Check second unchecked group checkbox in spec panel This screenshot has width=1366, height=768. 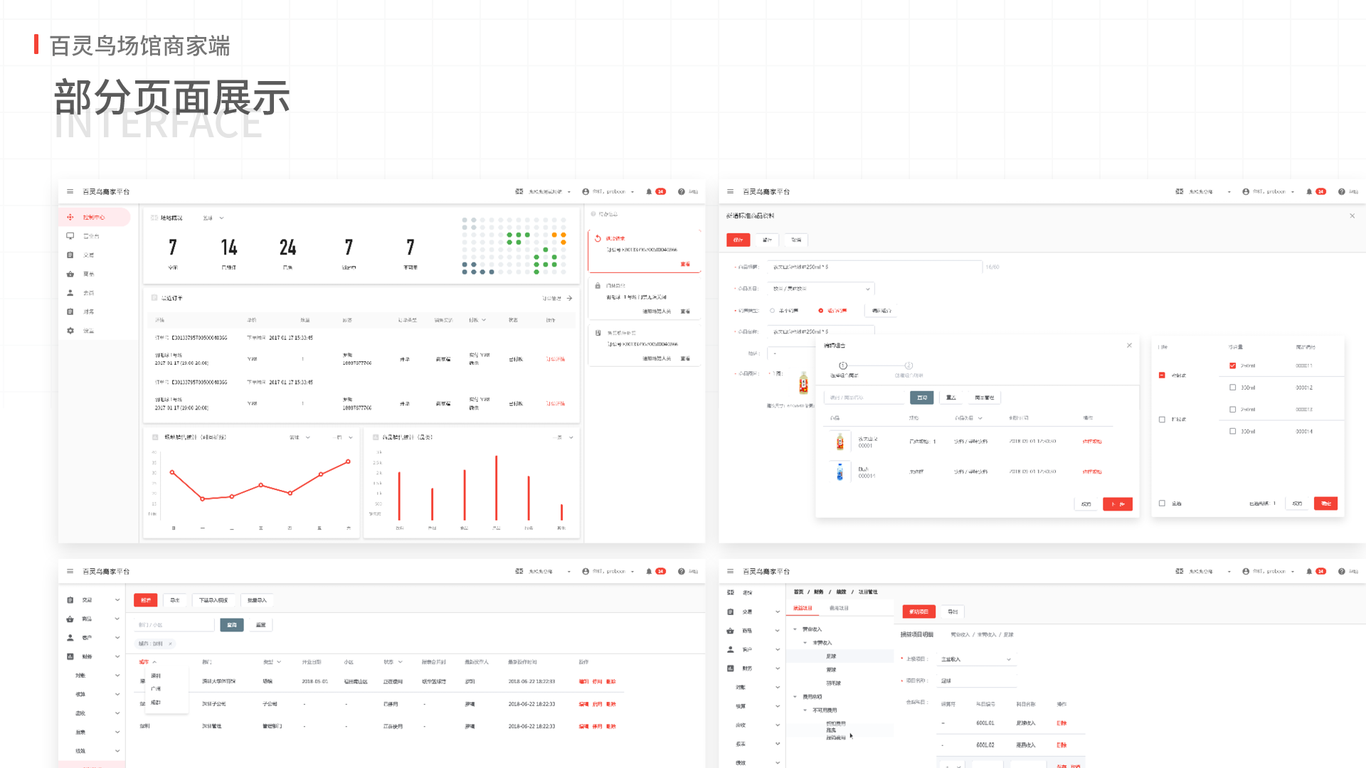pos(1162,420)
